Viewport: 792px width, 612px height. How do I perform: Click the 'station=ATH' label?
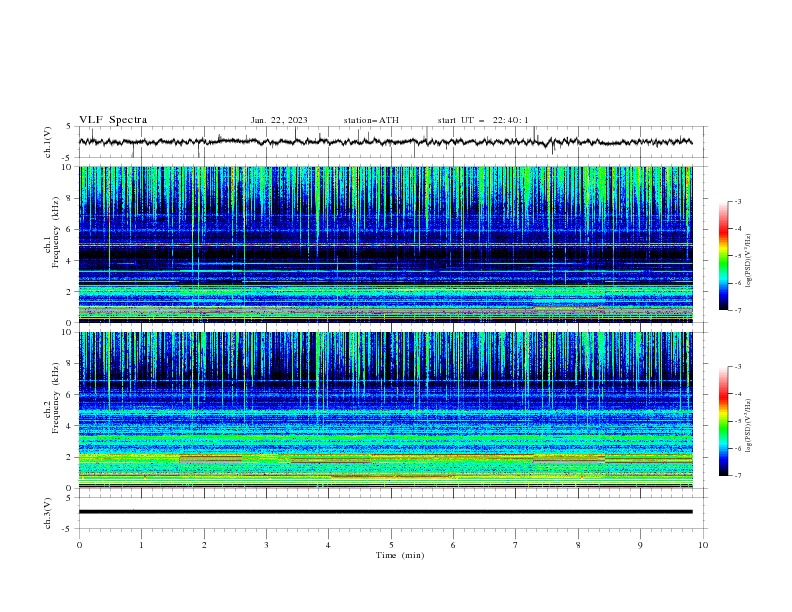pos(371,120)
